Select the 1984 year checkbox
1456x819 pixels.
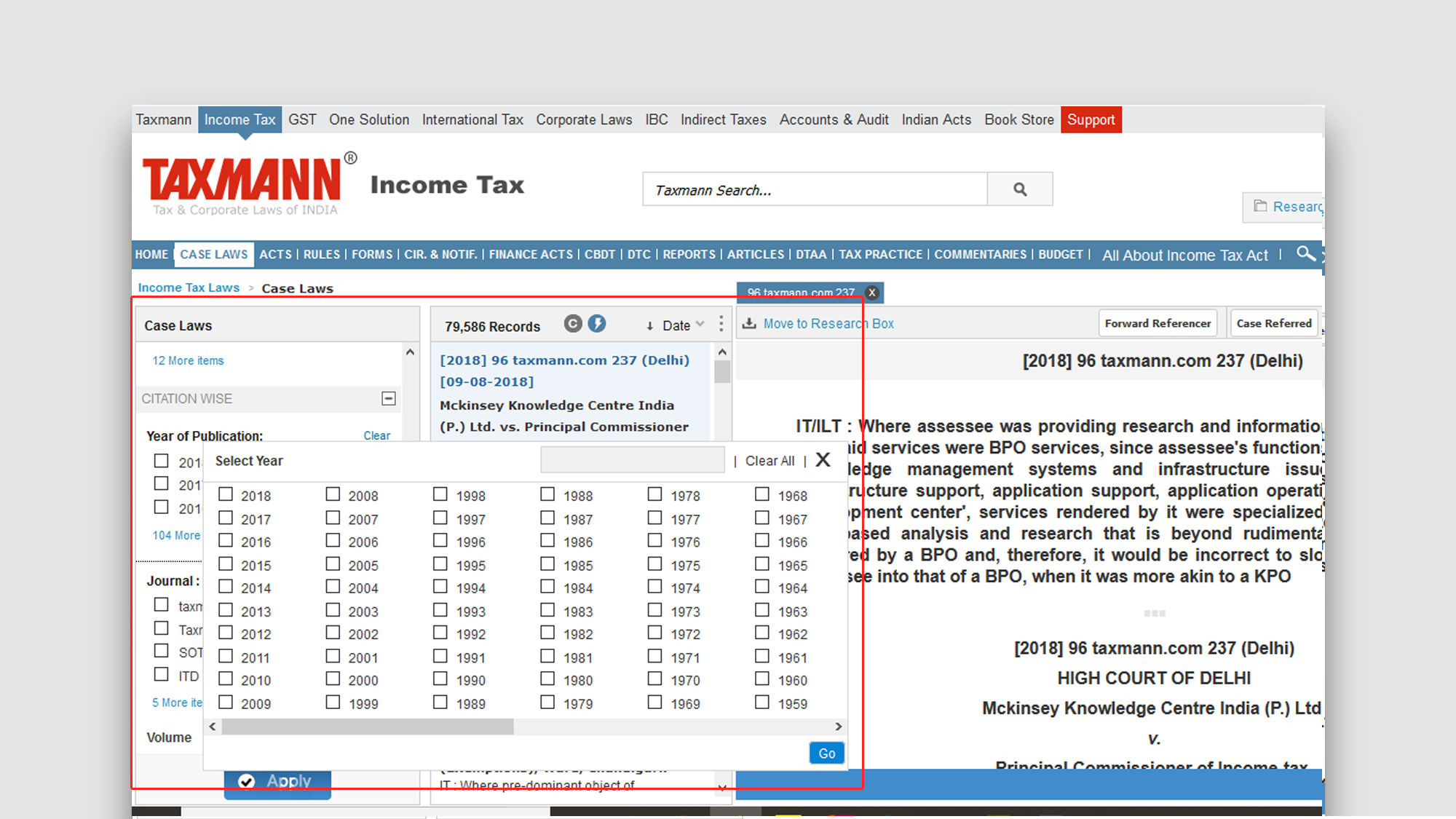click(547, 587)
